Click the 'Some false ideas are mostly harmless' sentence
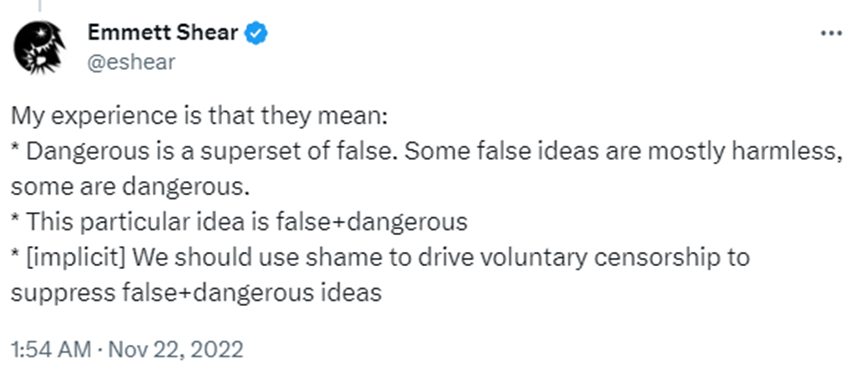Screen dimensions: 865x366 point(622,151)
